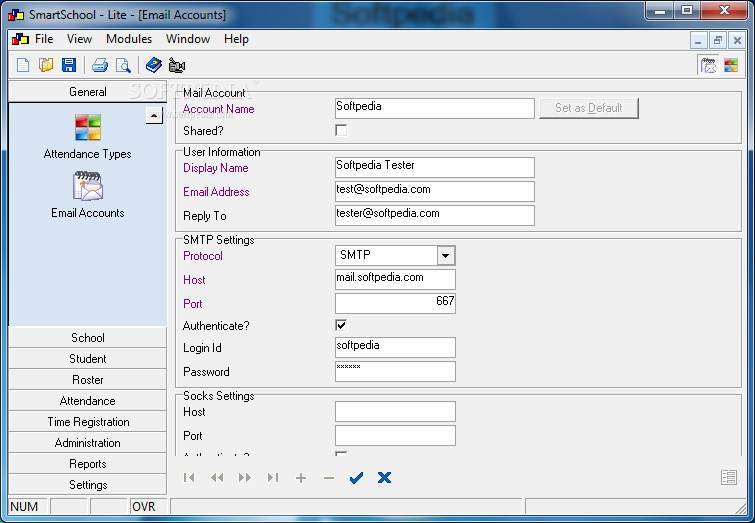Click the SmartSchool title bar icon
755x523 pixels.
(15, 15)
